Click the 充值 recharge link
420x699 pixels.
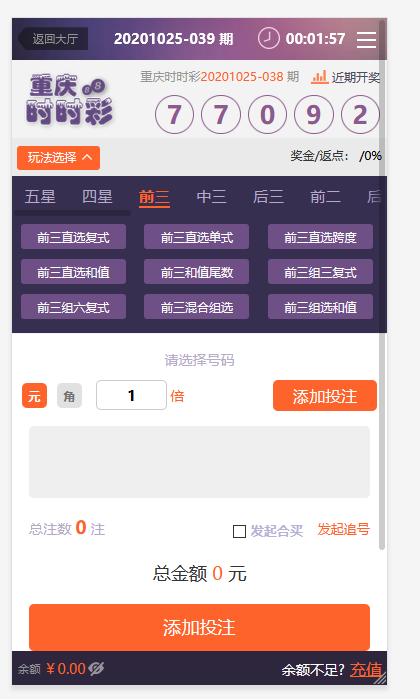[x=366, y=669]
